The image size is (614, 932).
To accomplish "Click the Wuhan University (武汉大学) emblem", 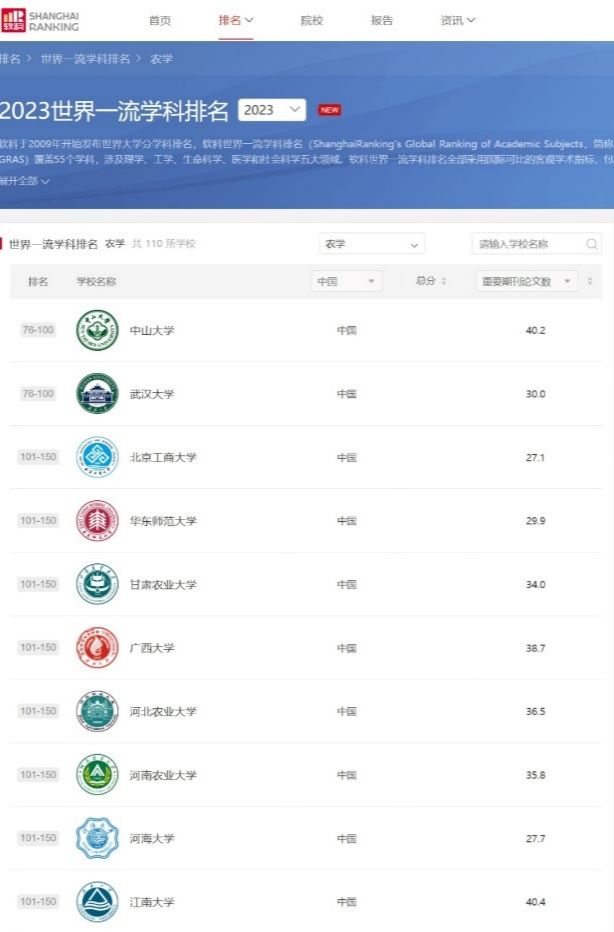I will pos(97,394).
